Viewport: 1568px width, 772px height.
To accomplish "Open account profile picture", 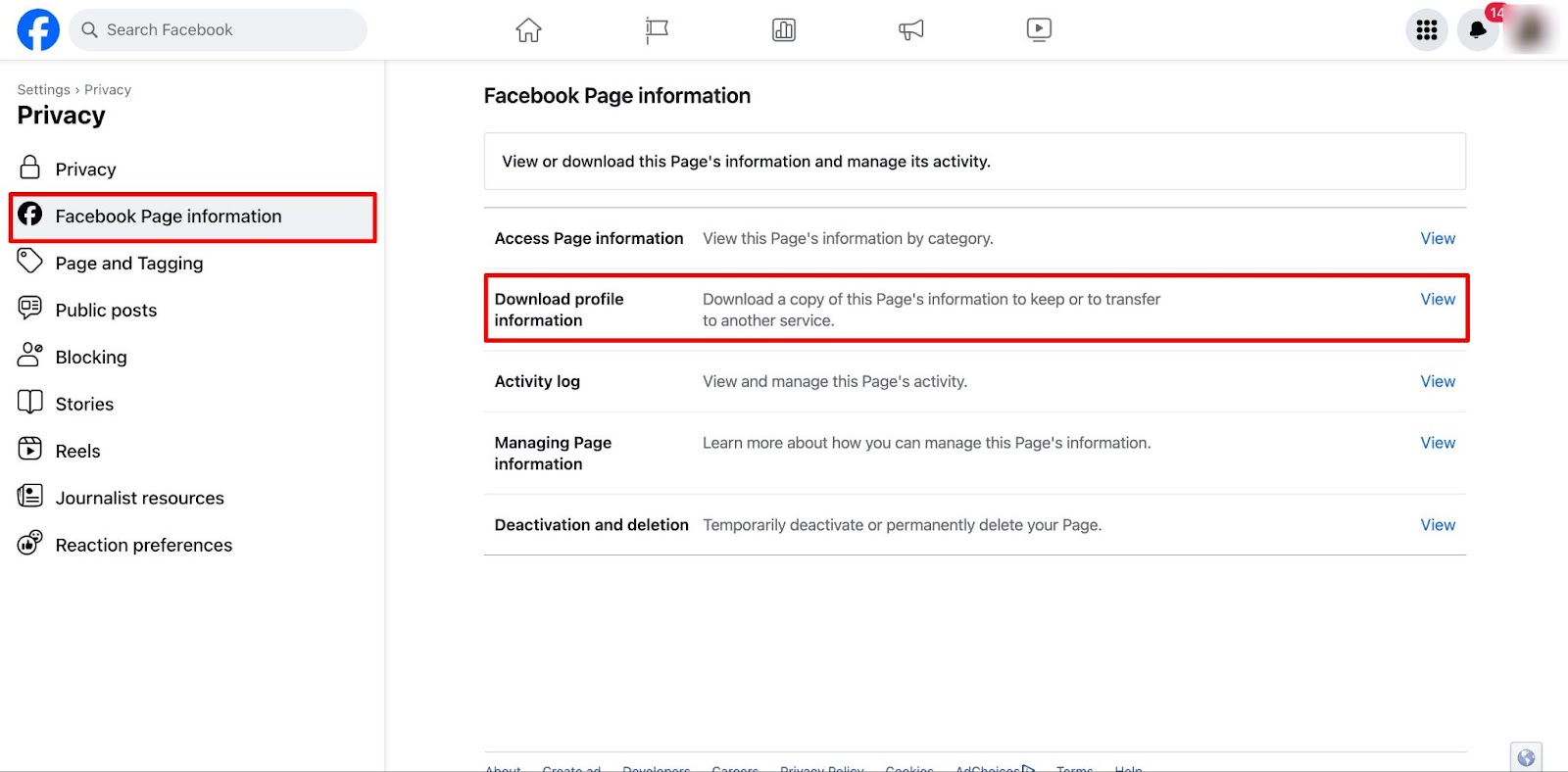I will (1530, 30).
